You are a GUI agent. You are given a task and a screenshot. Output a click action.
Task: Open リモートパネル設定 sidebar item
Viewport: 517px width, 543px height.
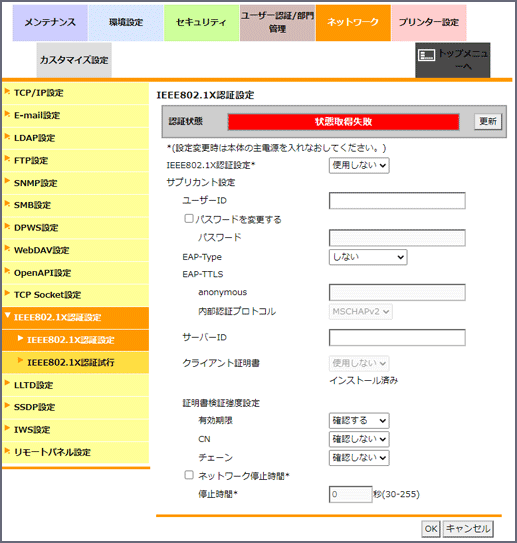click(x=75, y=452)
